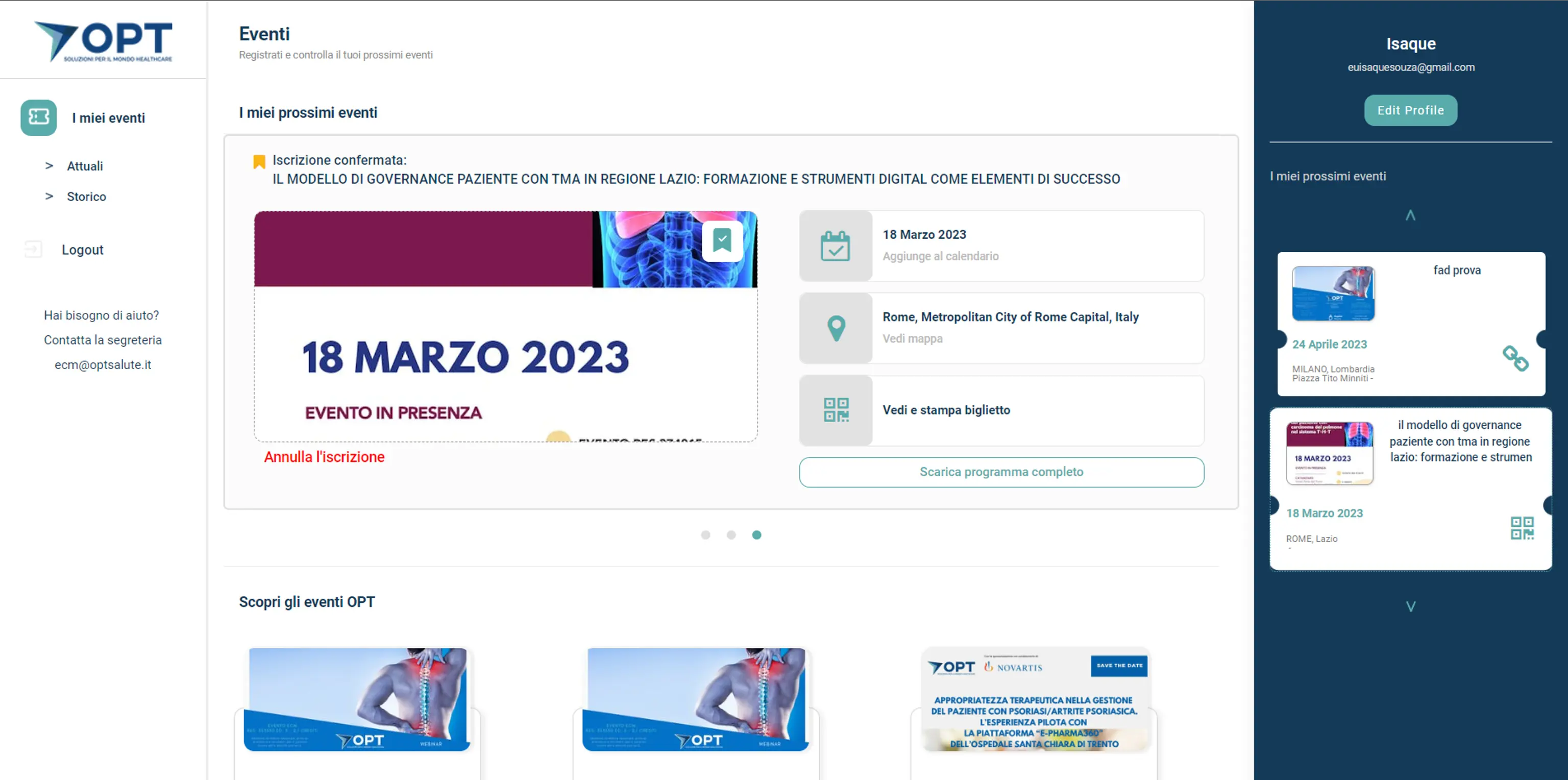Click the Logout icon in the sidebar
Viewport: 1568px width, 780px height.
coord(32,249)
